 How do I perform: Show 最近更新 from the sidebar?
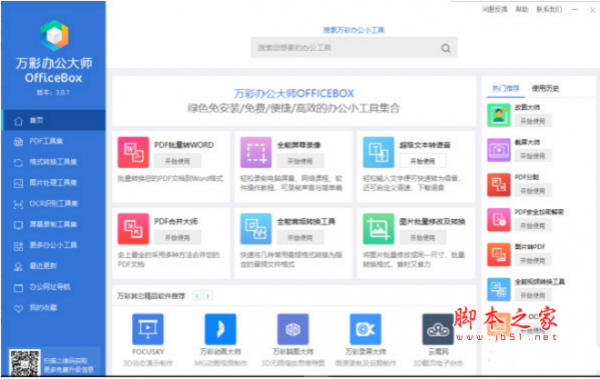(54, 266)
